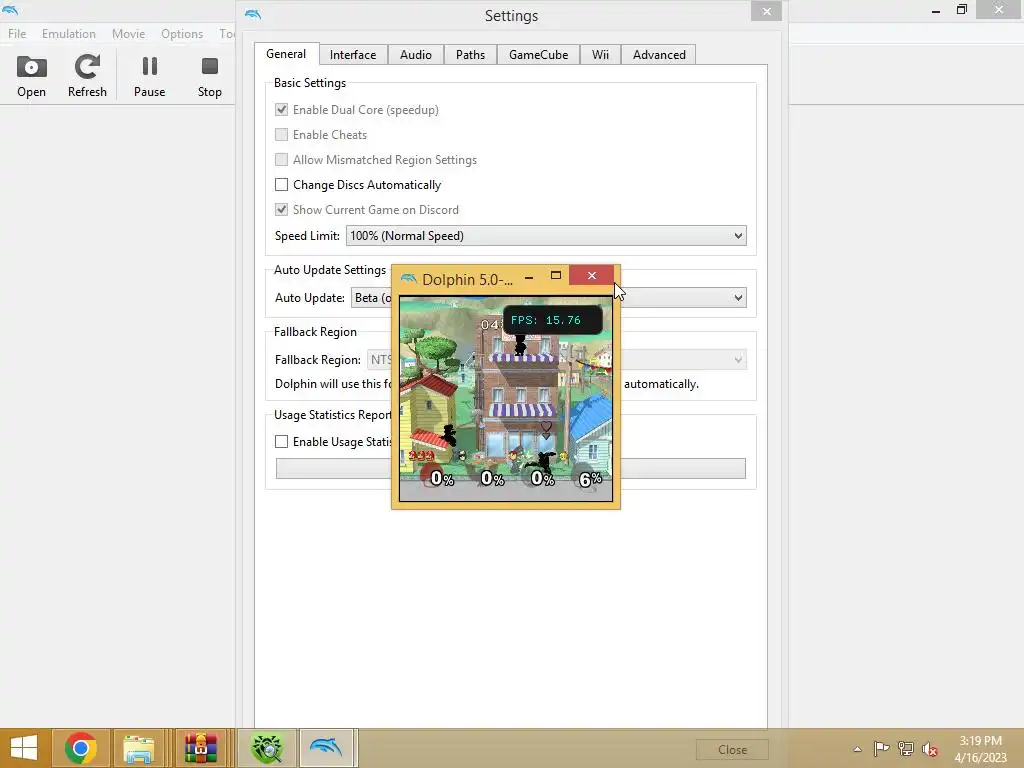Click the muted volume tray icon
This screenshot has width=1024, height=768.
930,749
